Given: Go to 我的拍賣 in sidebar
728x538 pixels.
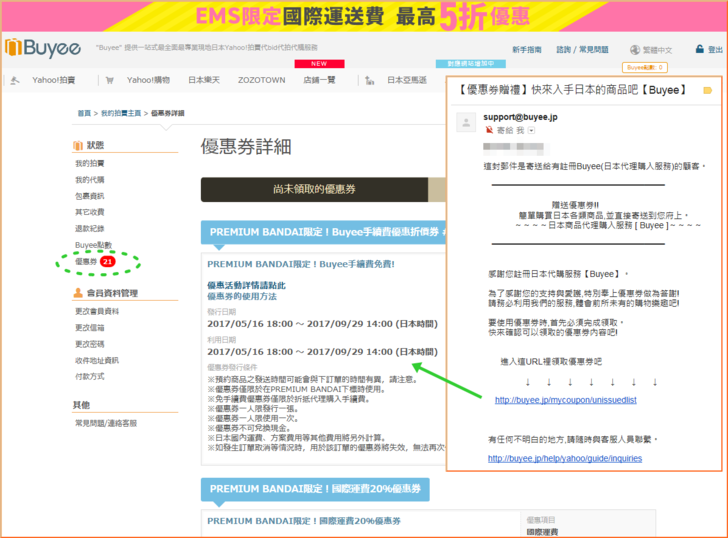Looking at the screenshot, I should pyautogui.click(x=90, y=163).
